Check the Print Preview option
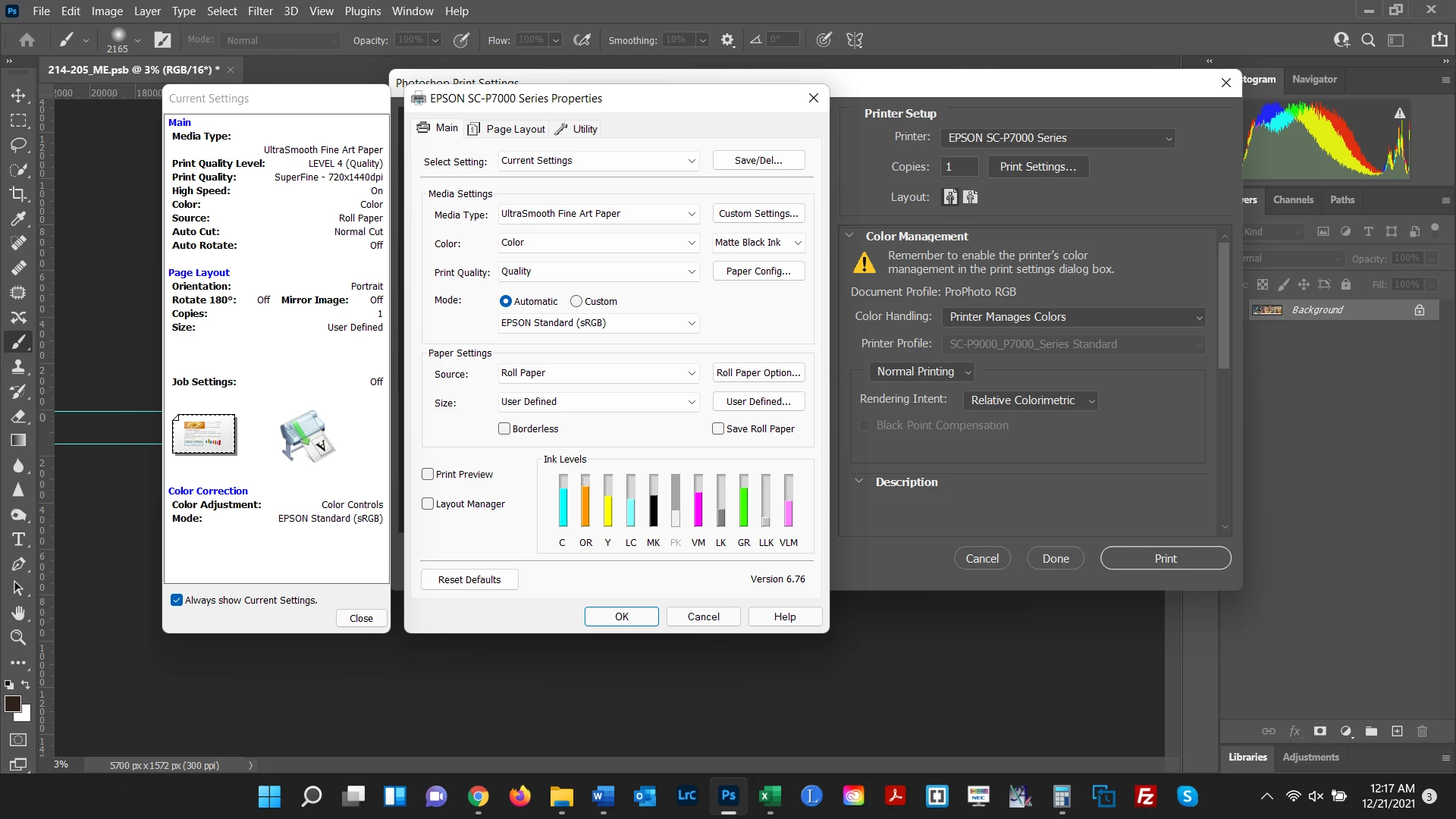The height and width of the screenshot is (819, 1456). click(x=428, y=474)
